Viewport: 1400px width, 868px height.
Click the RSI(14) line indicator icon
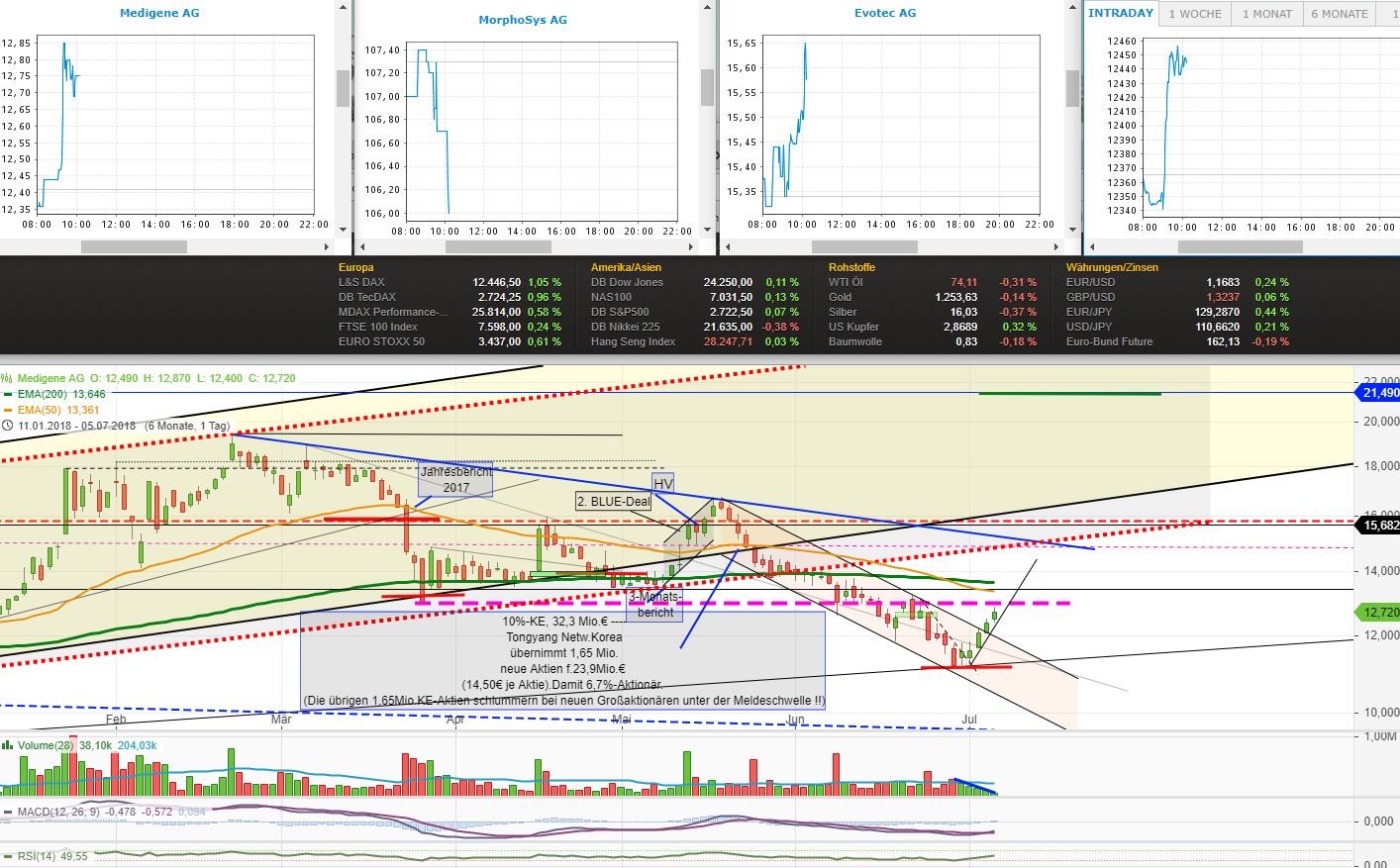[8, 856]
